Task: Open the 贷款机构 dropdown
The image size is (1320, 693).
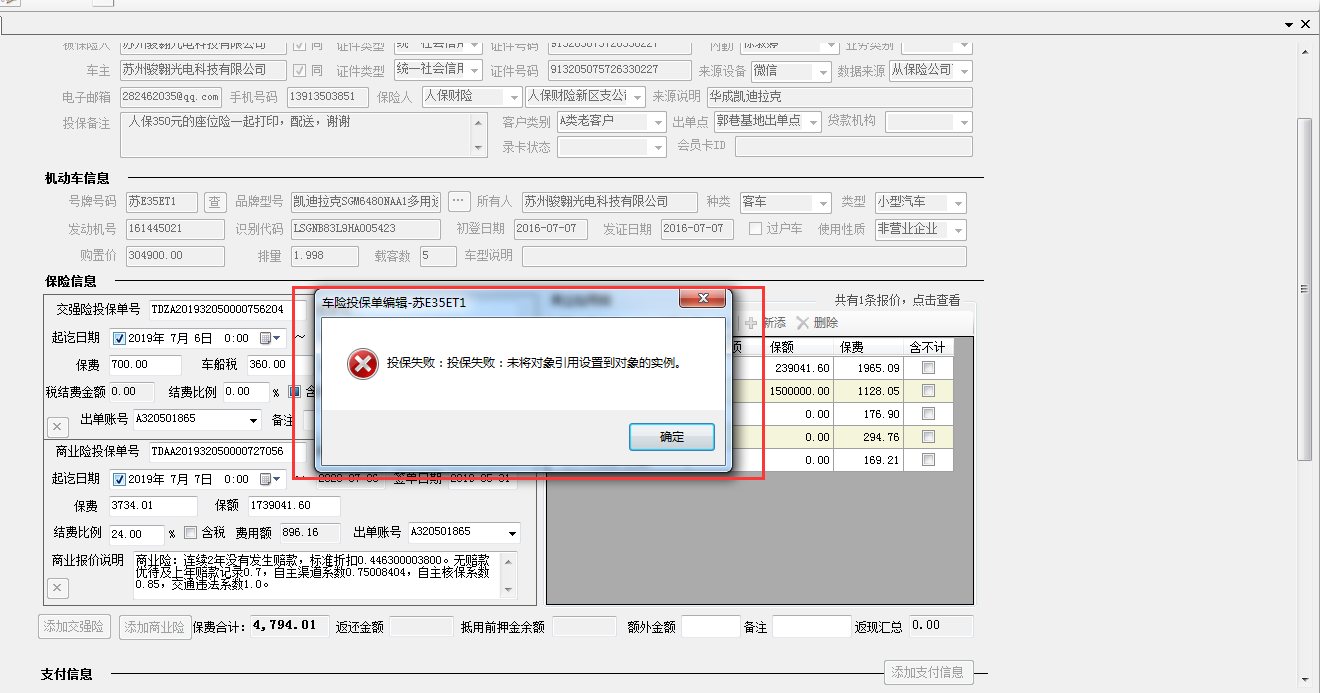Action: pyautogui.click(x=964, y=122)
